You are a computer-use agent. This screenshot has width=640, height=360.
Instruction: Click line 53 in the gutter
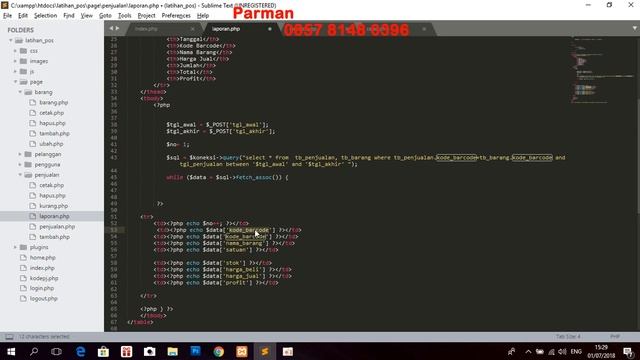tap(113, 230)
